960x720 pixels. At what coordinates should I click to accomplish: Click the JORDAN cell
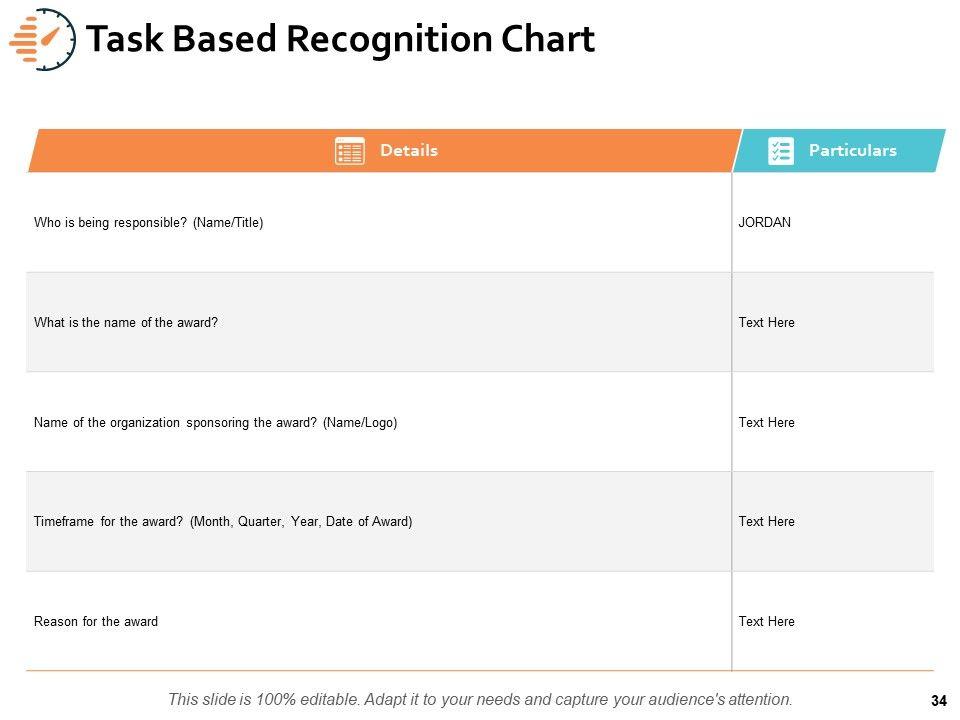click(x=765, y=223)
